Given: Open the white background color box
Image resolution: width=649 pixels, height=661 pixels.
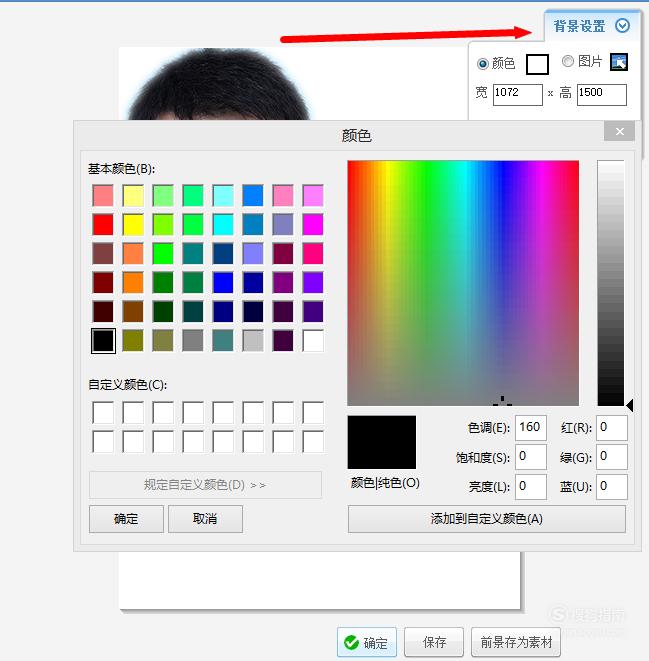Looking at the screenshot, I should (537, 64).
